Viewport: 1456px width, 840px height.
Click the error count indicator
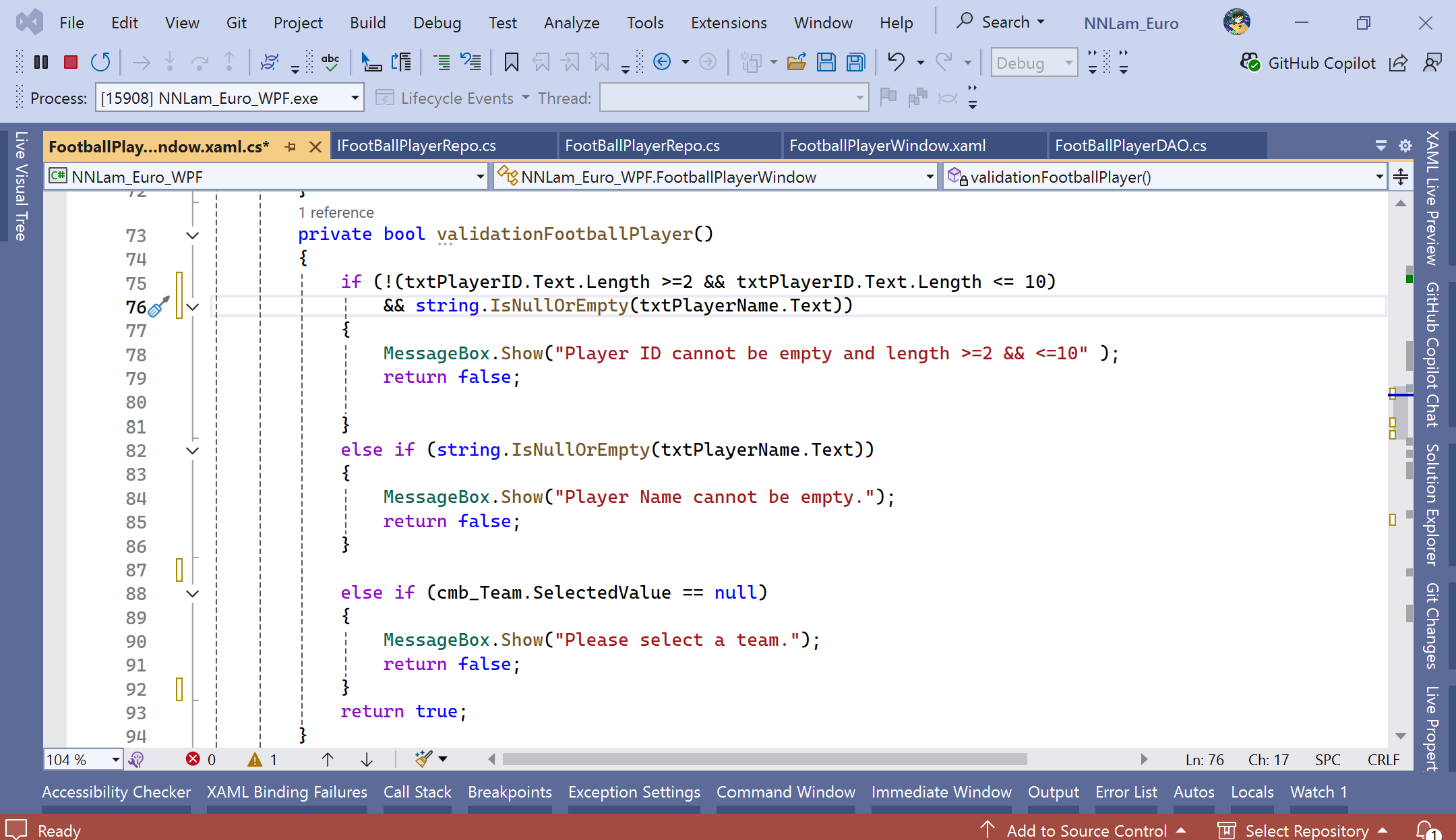pos(201,760)
